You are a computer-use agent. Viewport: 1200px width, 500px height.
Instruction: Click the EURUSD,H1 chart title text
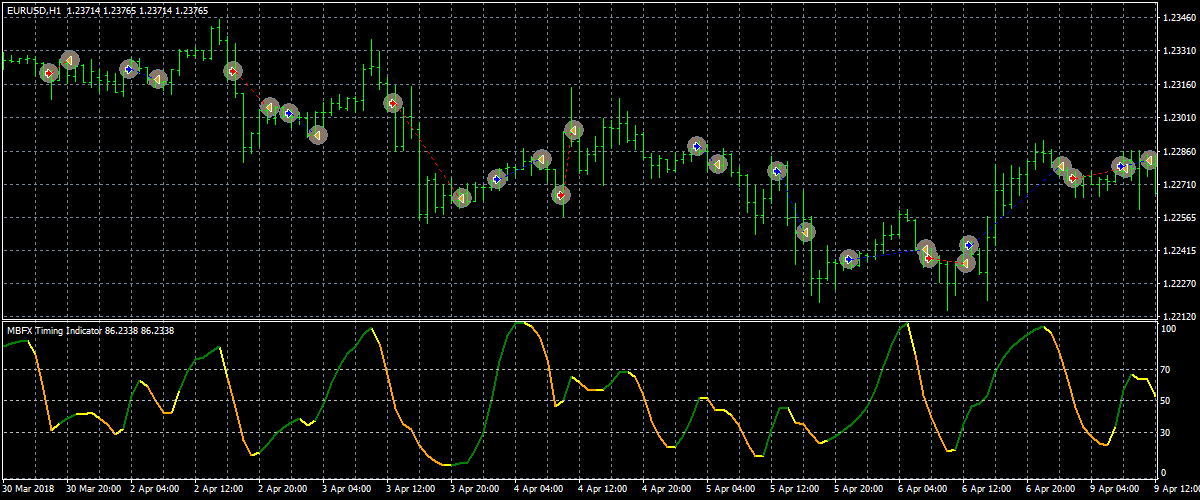pos(32,9)
